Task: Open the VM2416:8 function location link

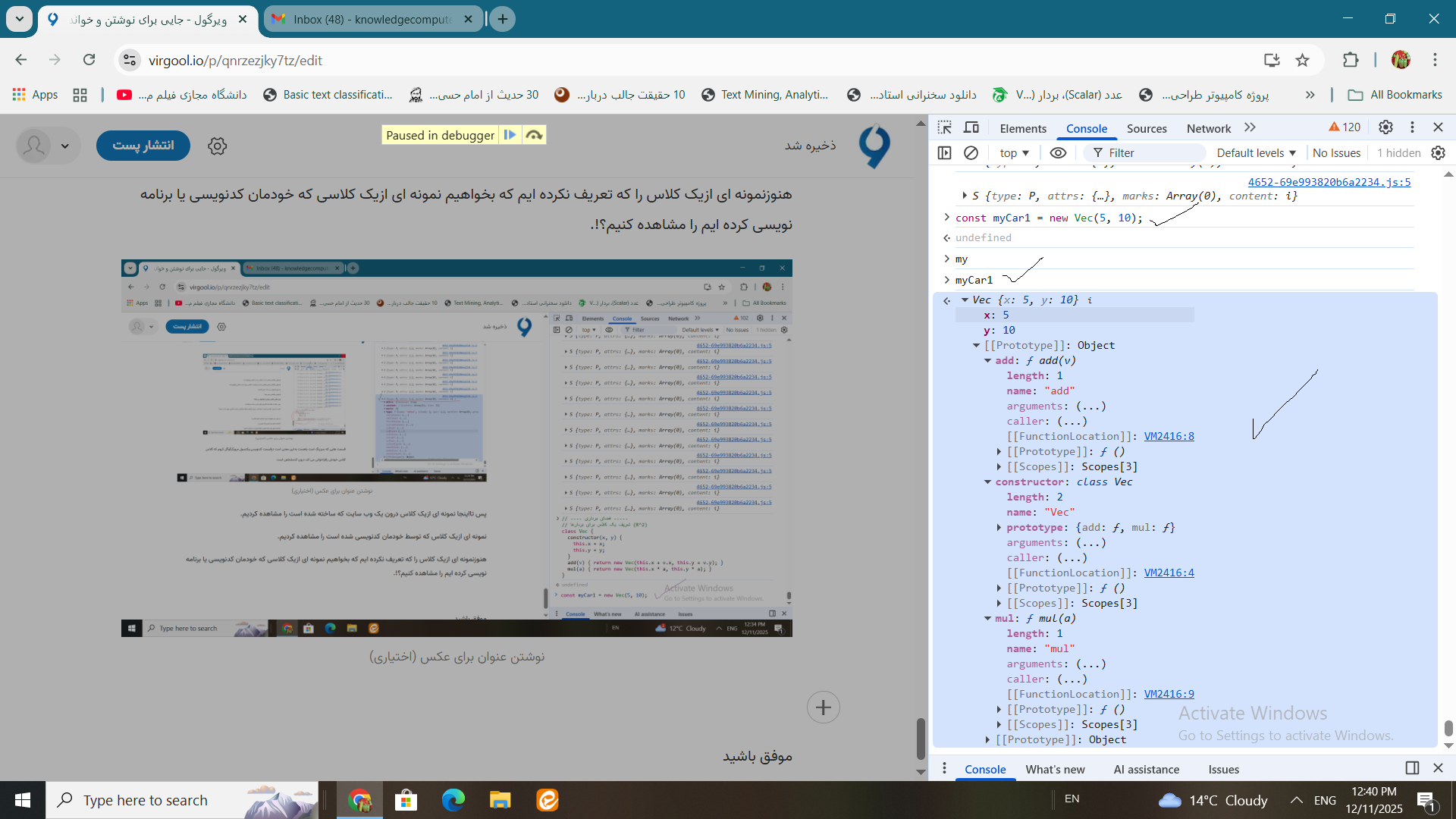Action: click(x=1169, y=436)
